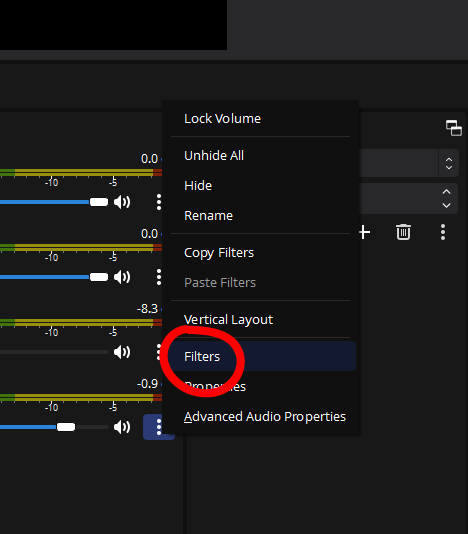Screen dimensions: 468x534
Task: Click down arrow of the upper spin box
Action: 449,167
